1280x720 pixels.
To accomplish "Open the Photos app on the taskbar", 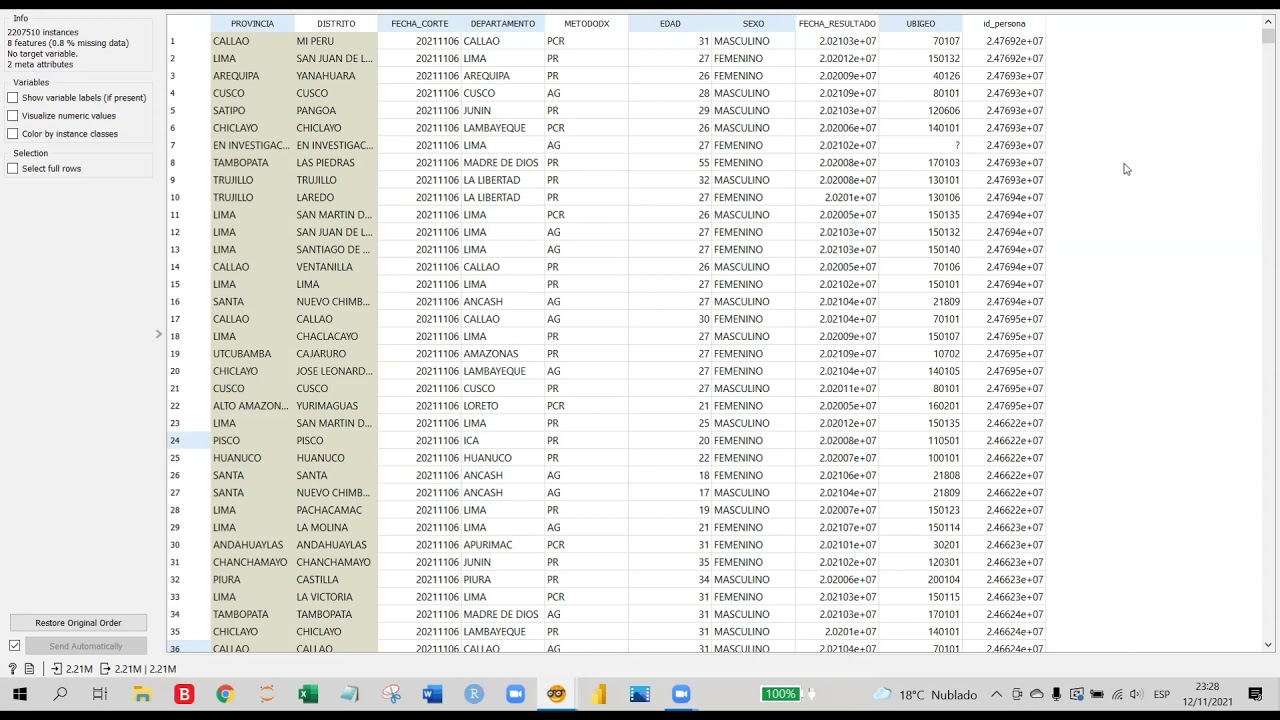I will (x=640, y=694).
